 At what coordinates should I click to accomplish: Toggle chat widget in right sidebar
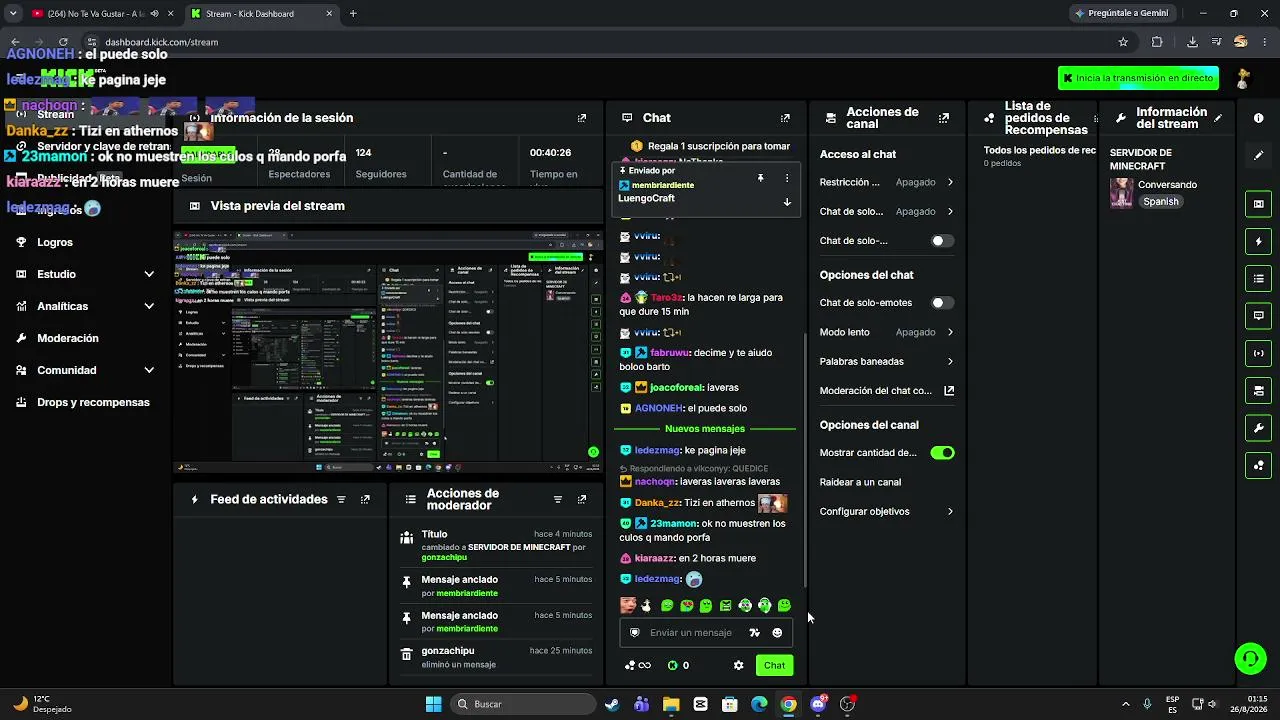click(1258, 316)
